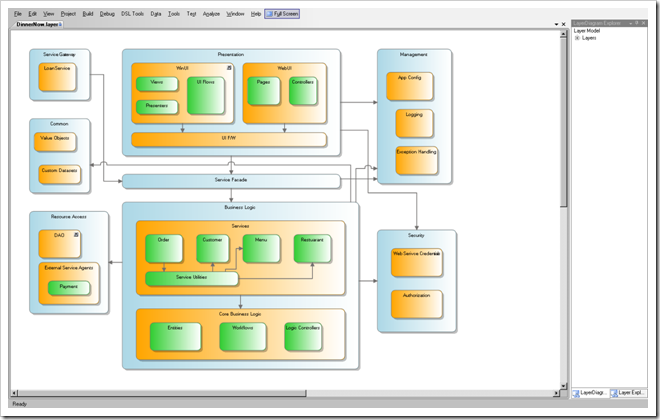The image size is (660, 420).
Task: Select the Web Service Credentials shape
Action: point(416,263)
